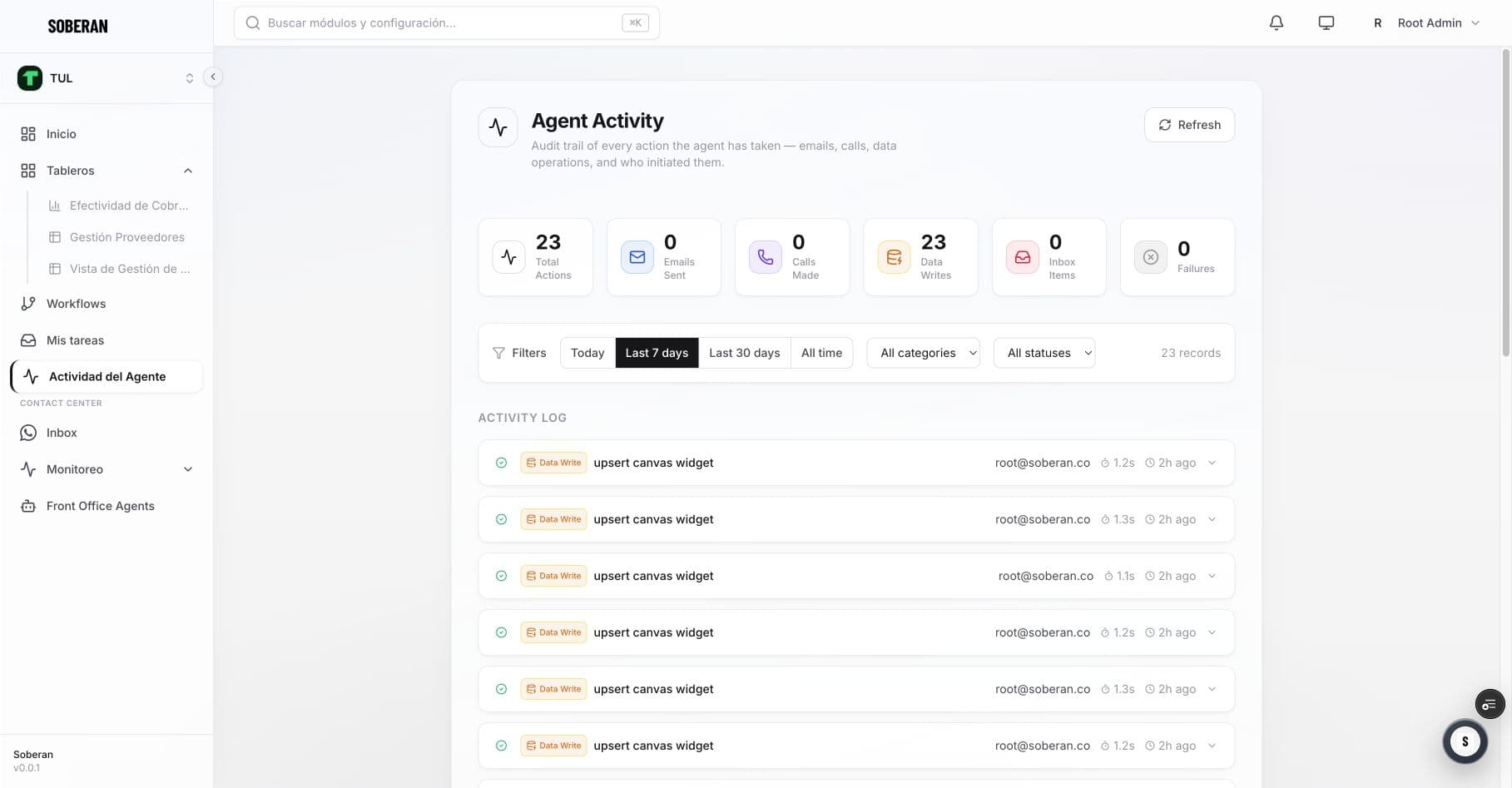
Task: Select the Last 7 days filter
Action: [657, 353]
